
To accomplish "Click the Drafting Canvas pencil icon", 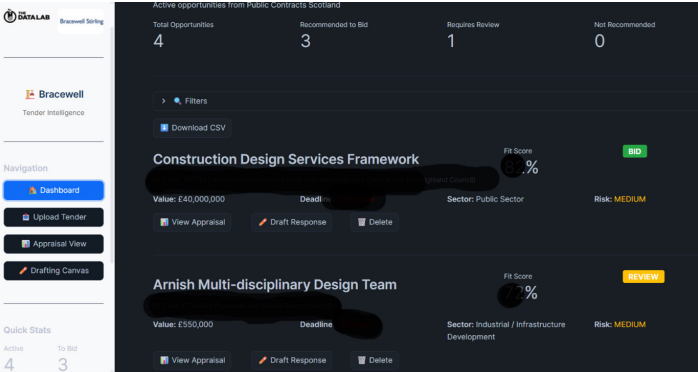I will 23,271.
